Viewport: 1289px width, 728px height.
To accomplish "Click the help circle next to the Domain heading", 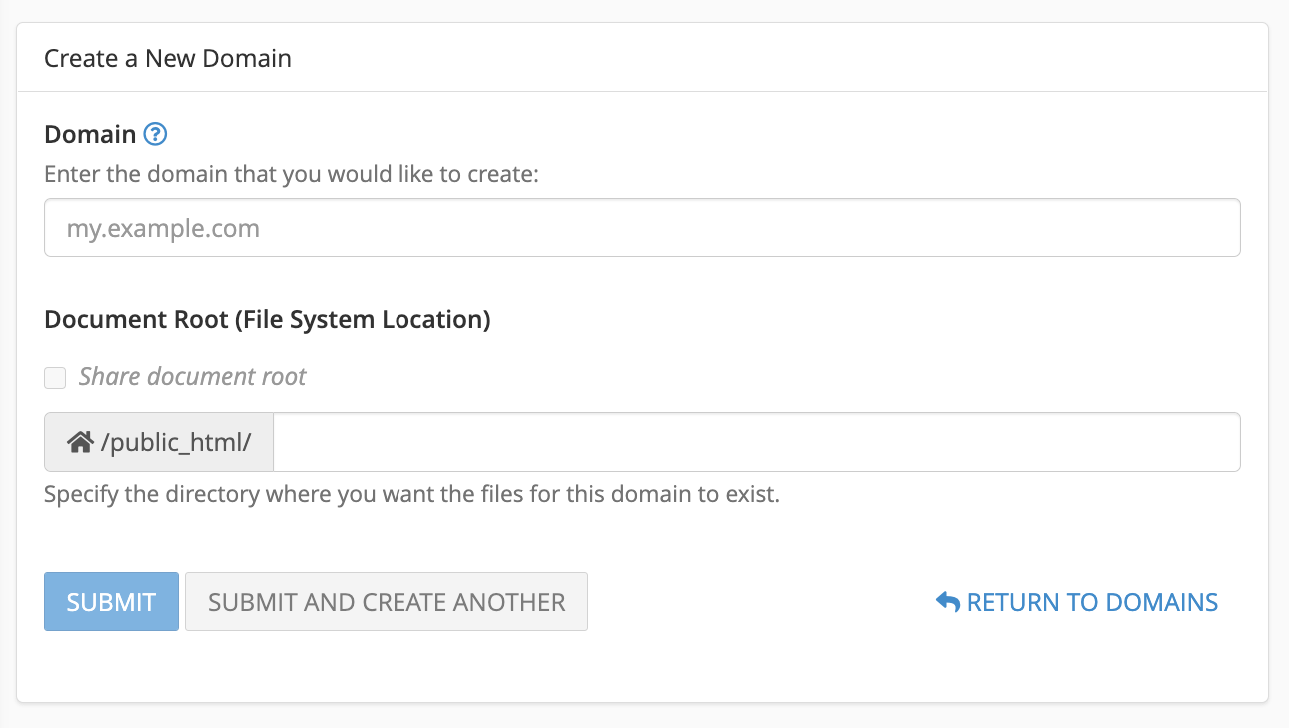I will (x=156, y=134).
